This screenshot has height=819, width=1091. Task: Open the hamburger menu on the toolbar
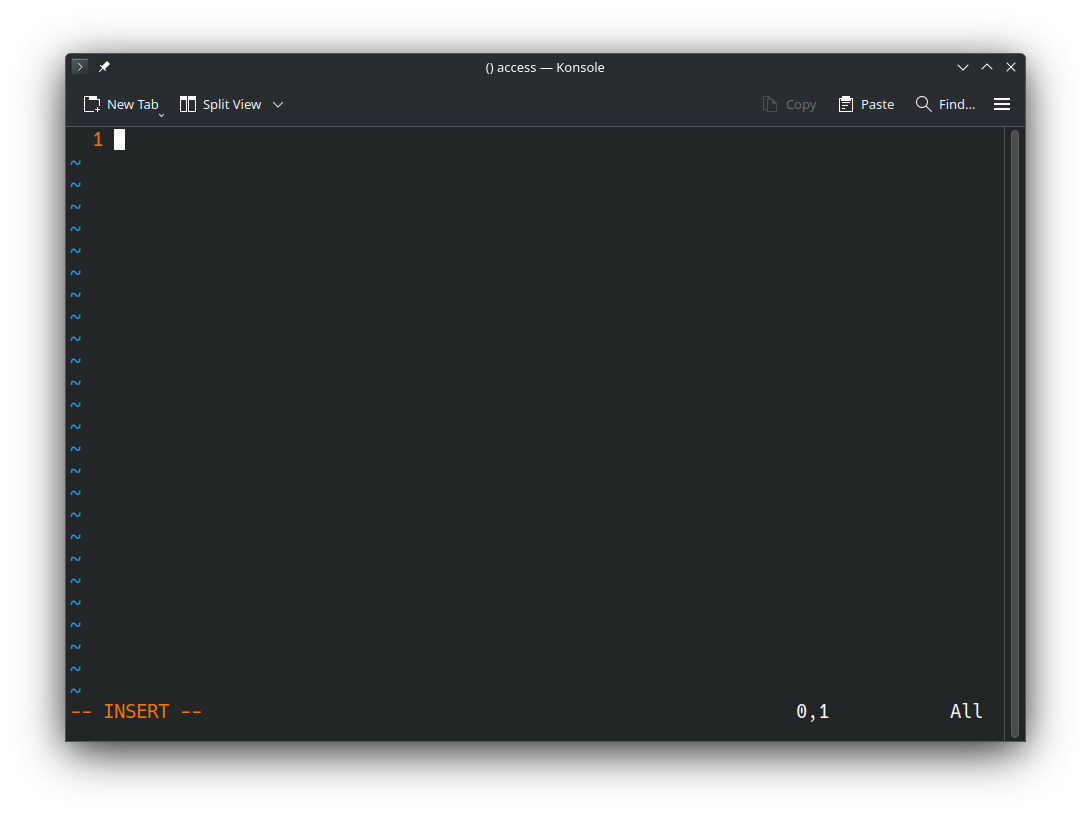pos(1002,104)
